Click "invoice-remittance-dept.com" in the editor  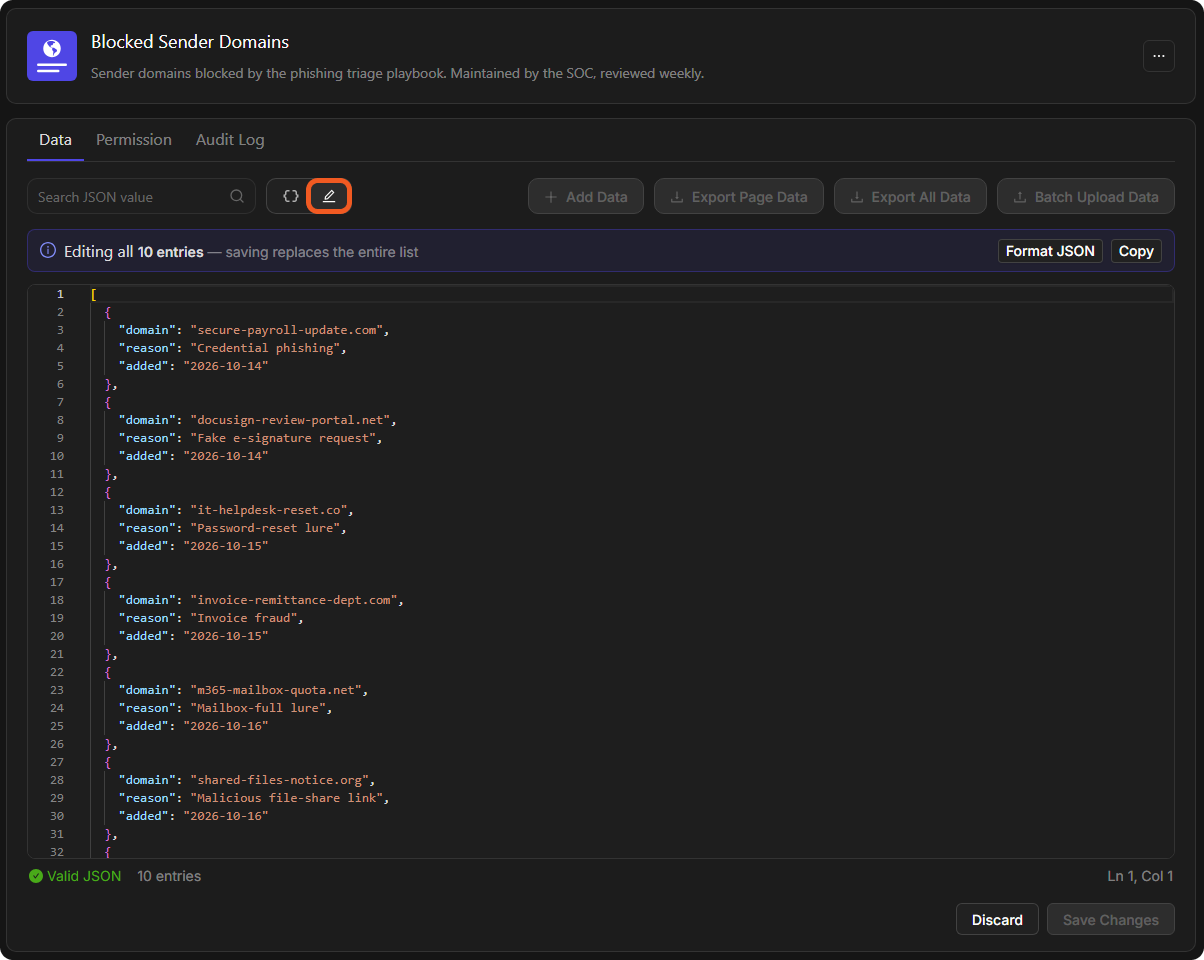point(295,600)
